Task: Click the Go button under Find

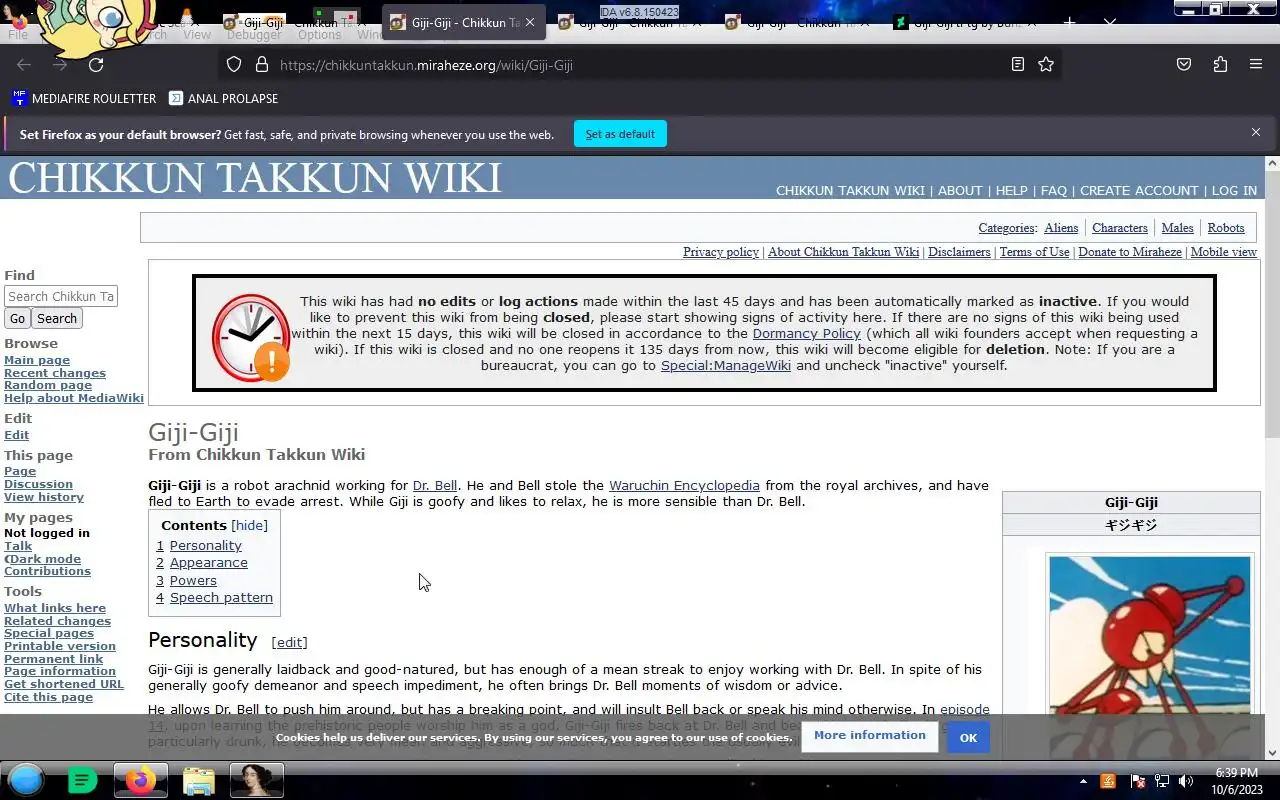Action: pos(17,318)
